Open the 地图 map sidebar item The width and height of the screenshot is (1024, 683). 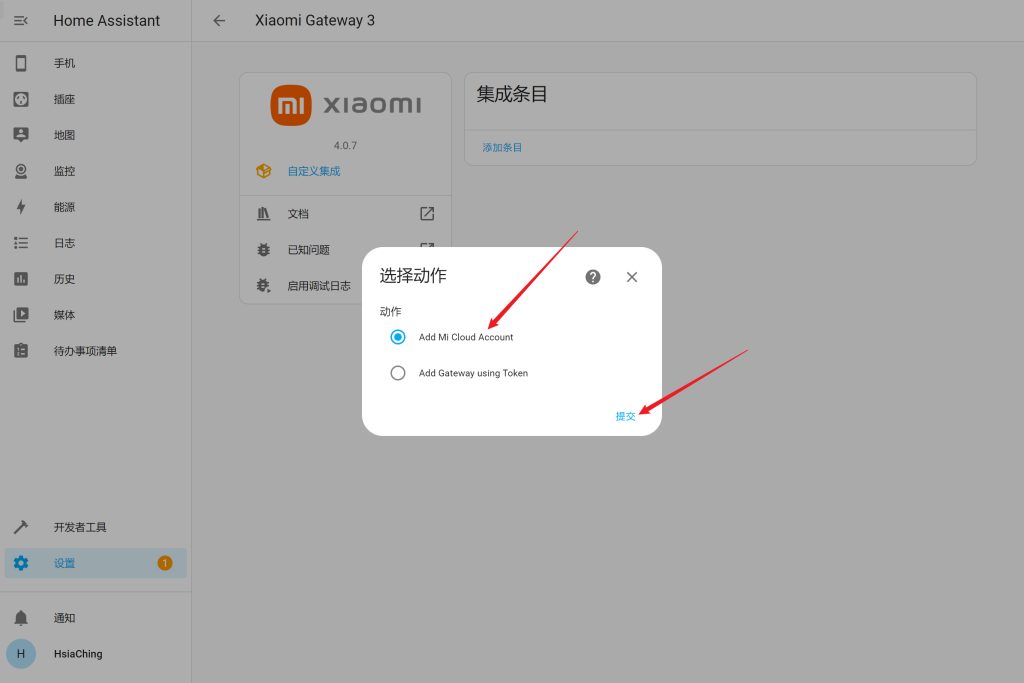95,135
